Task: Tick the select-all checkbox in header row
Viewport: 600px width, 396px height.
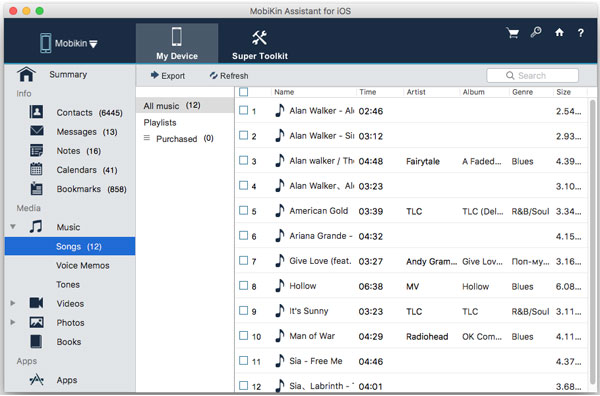Action: click(x=243, y=92)
